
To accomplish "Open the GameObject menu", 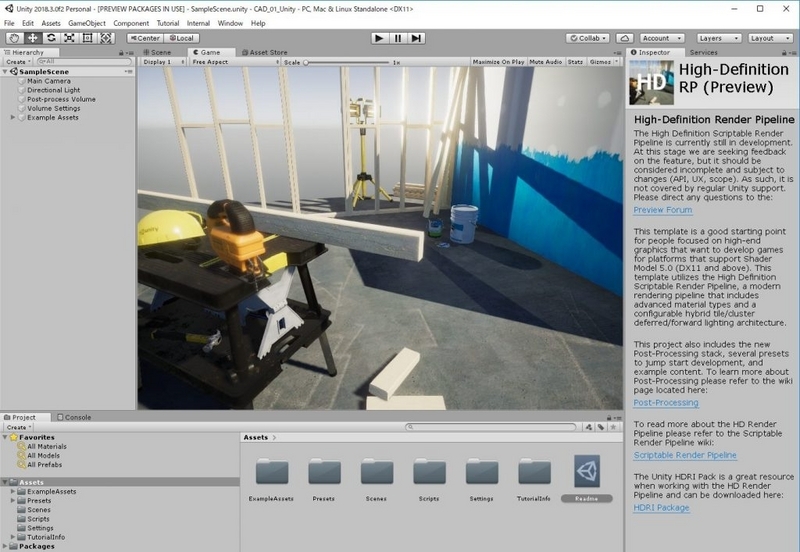I will click(x=87, y=23).
